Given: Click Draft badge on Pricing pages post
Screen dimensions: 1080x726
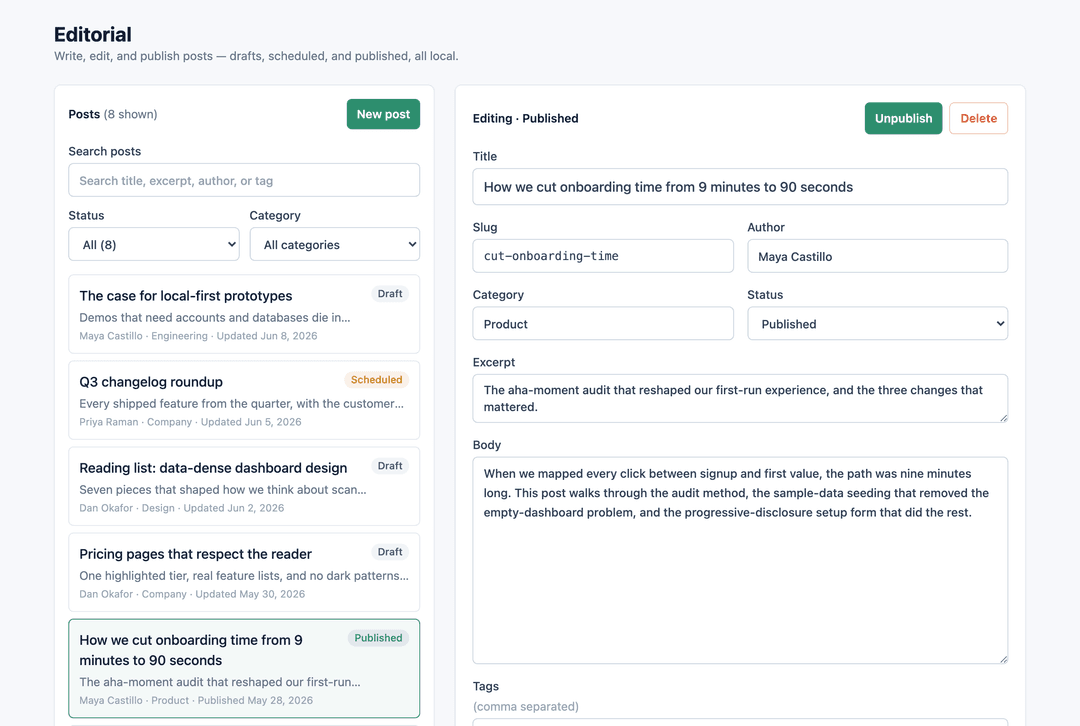Looking at the screenshot, I should tap(390, 552).
